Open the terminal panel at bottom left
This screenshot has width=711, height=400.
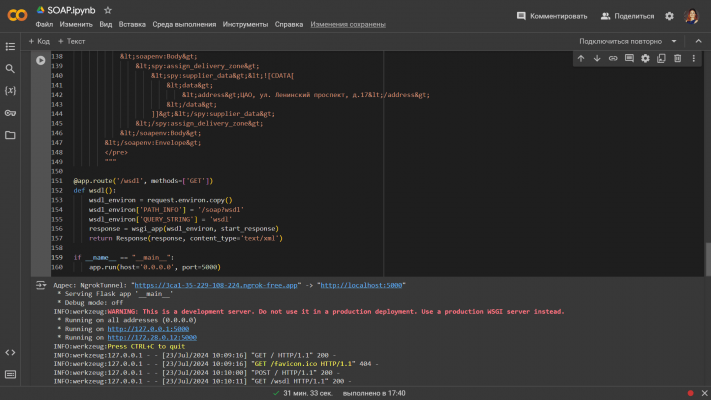pyautogui.click(x=10, y=374)
